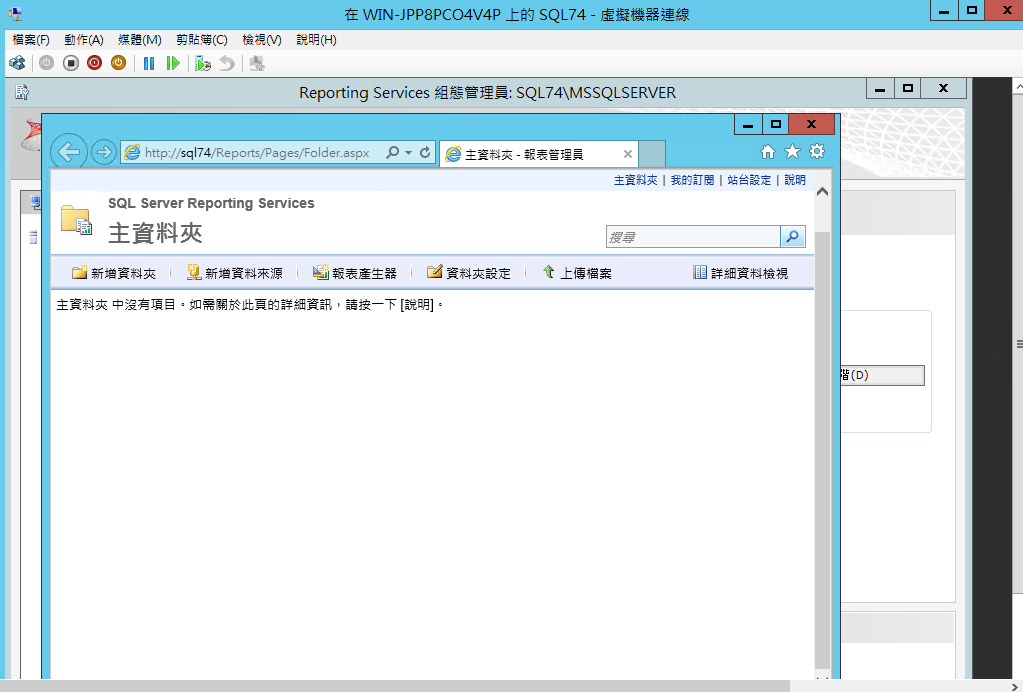Open the 剪貼簿(C) menu
The width and height of the screenshot is (1023, 692).
pos(202,40)
